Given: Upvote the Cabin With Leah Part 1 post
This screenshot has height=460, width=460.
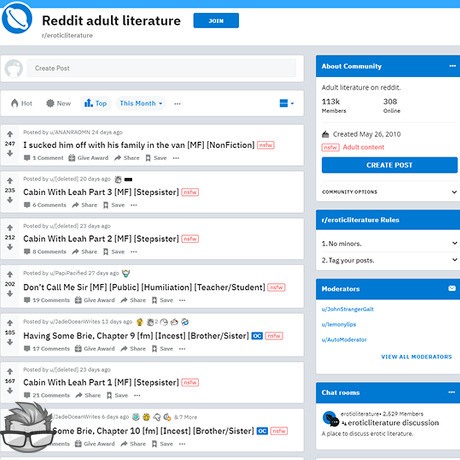Looking at the screenshot, I should pos(10,371).
